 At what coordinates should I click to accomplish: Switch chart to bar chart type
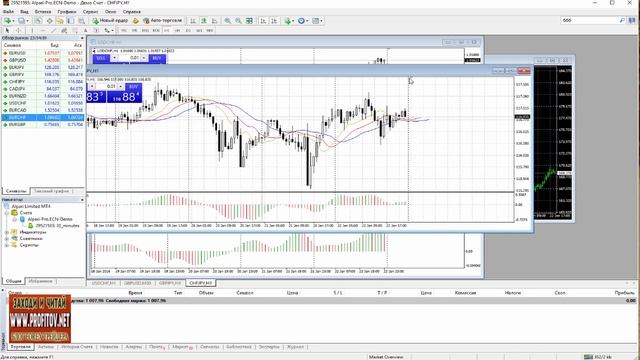pos(193,20)
